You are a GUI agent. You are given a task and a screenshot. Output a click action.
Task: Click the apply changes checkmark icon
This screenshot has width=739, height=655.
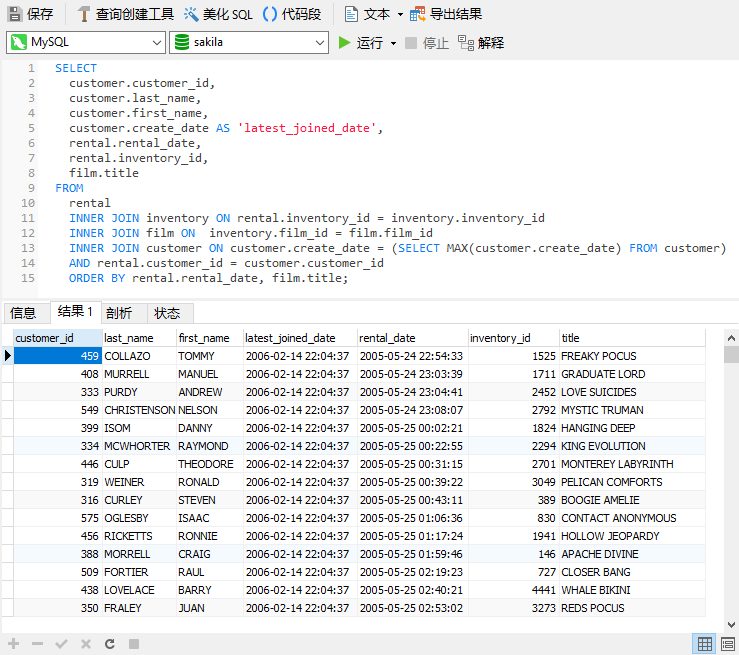point(61,644)
